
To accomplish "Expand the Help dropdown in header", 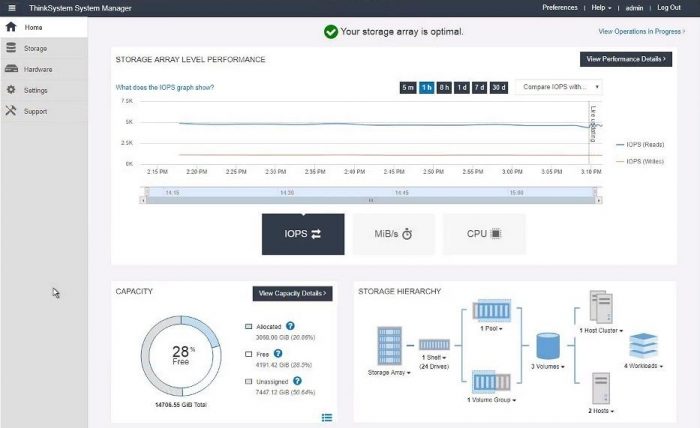I will coord(600,7).
